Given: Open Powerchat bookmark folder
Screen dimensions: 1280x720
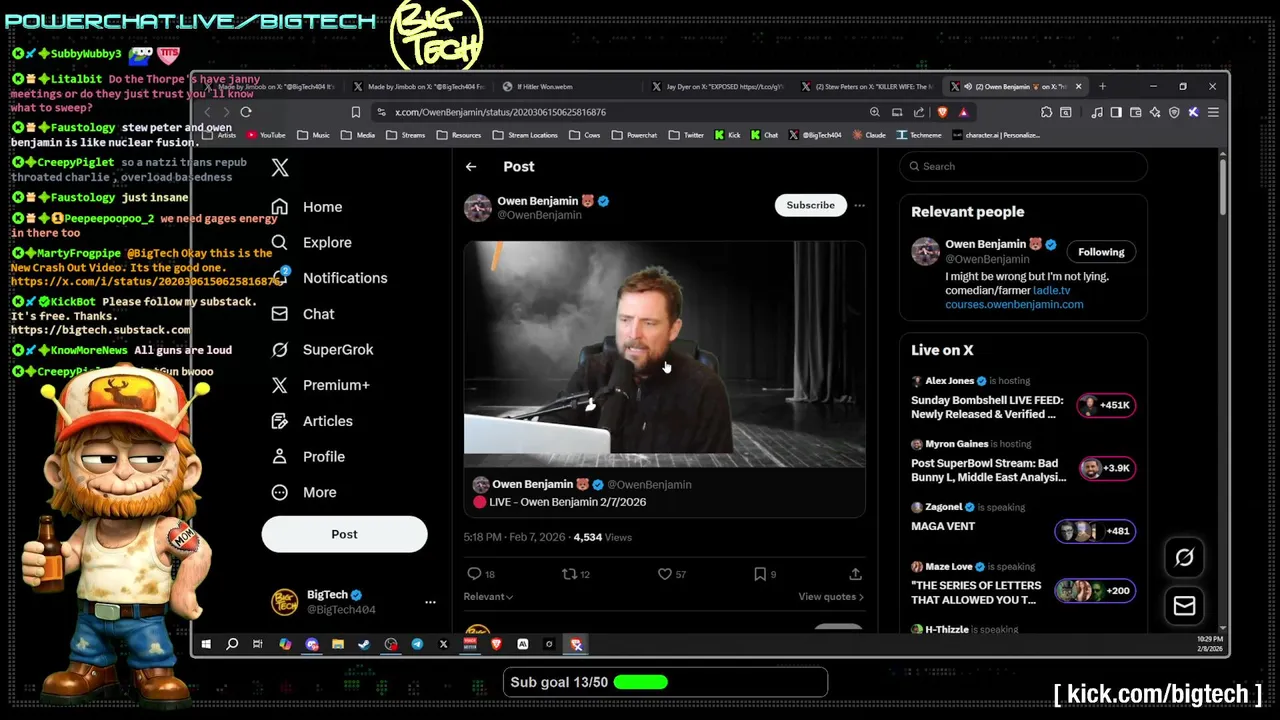Looking at the screenshot, I should 635,135.
